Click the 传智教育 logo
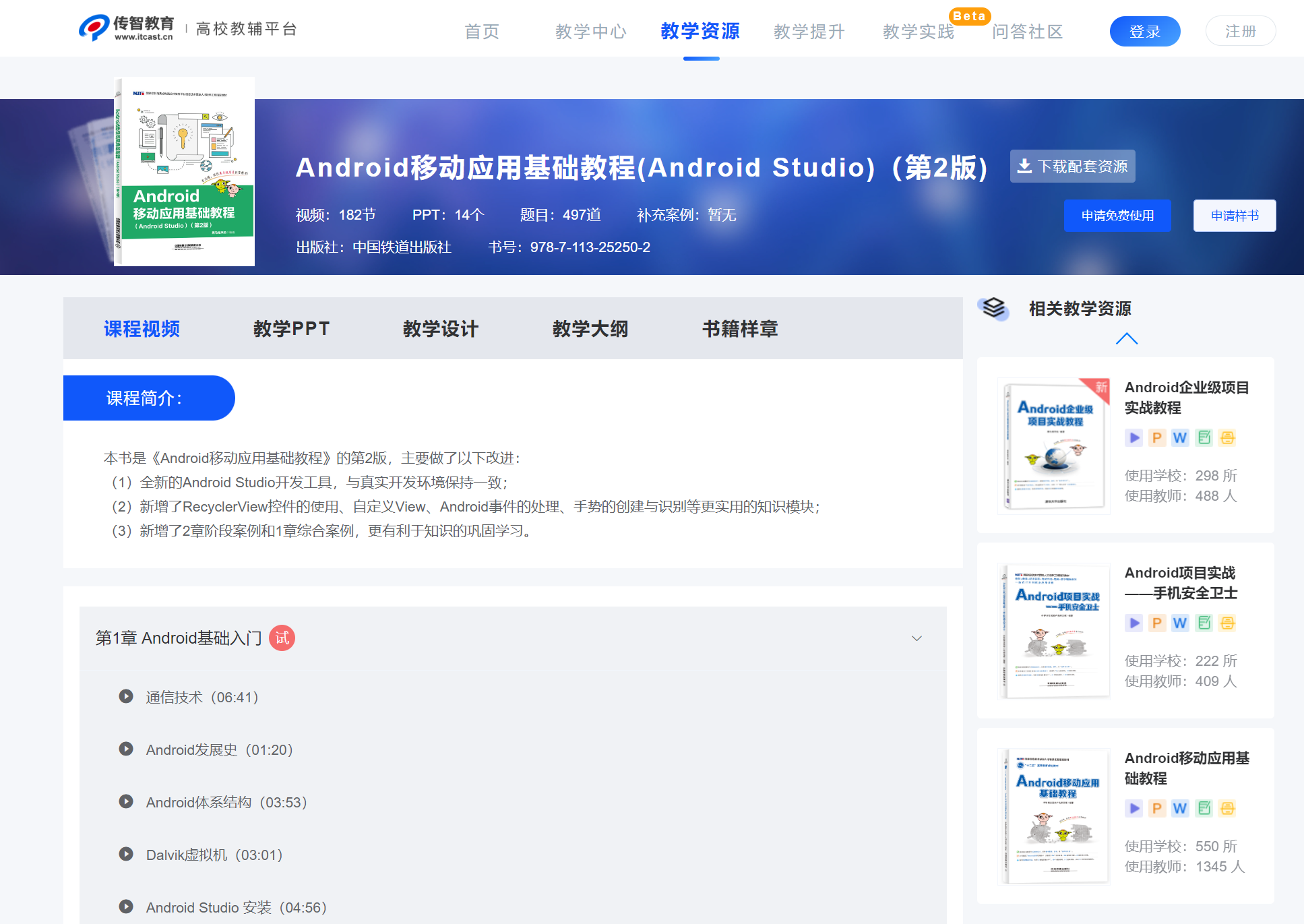 [127, 28]
